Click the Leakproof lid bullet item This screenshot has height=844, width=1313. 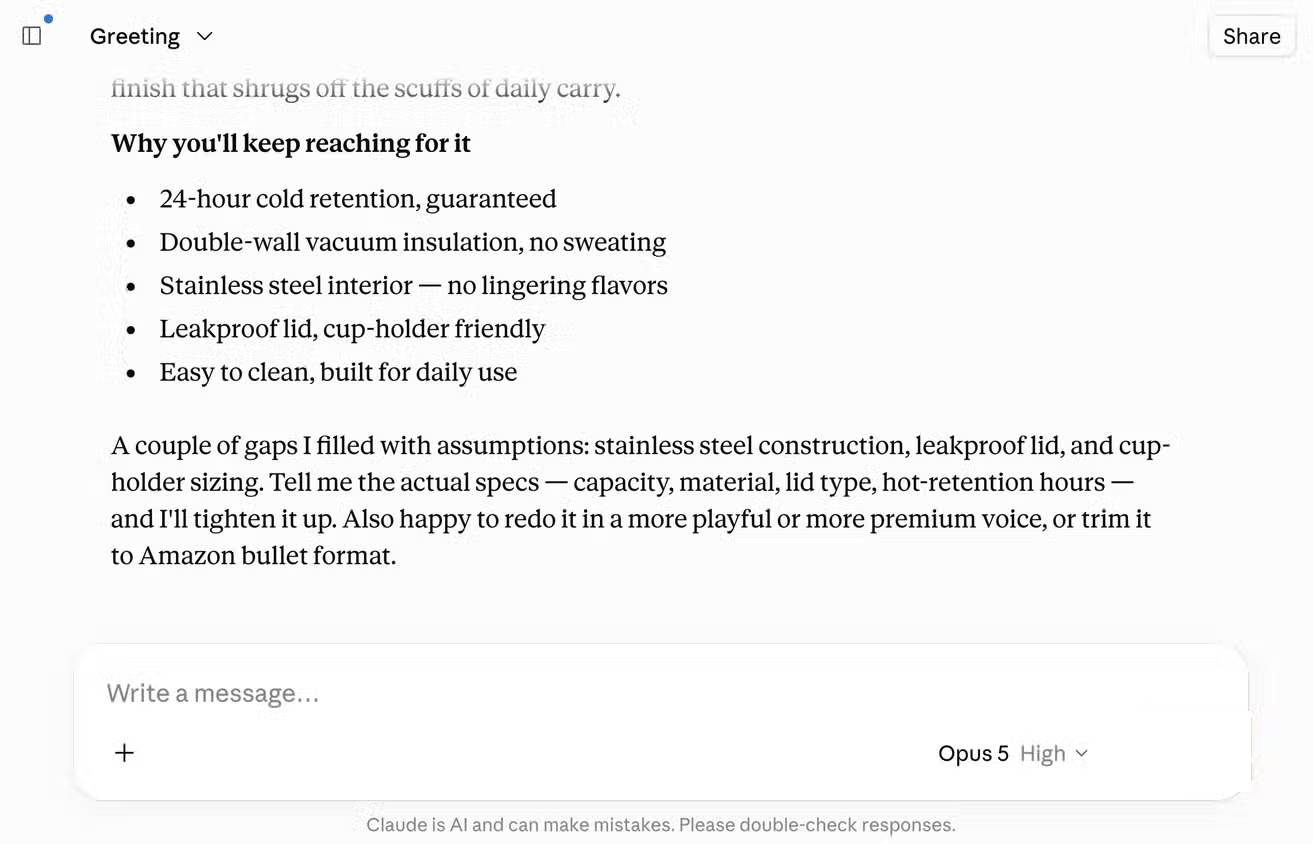[352, 329]
